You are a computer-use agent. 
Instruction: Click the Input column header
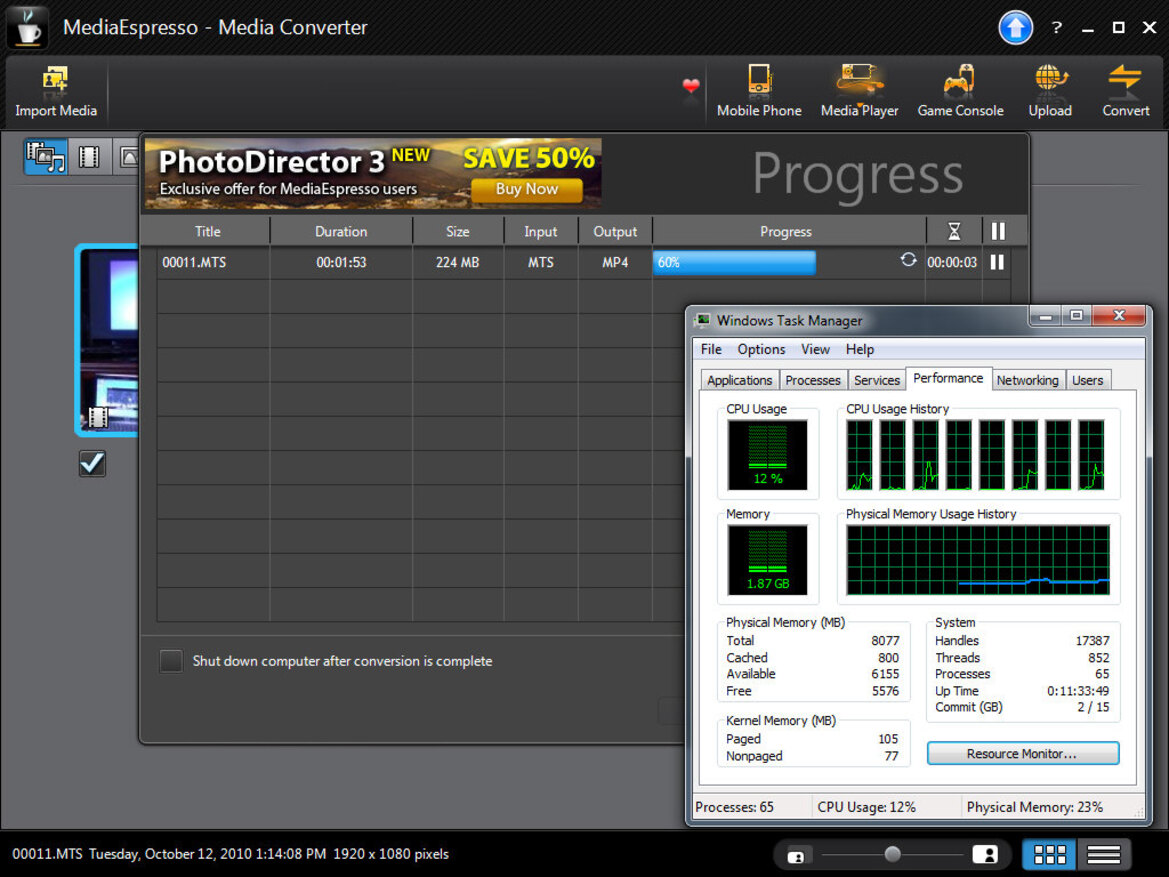click(x=541, y=232)
